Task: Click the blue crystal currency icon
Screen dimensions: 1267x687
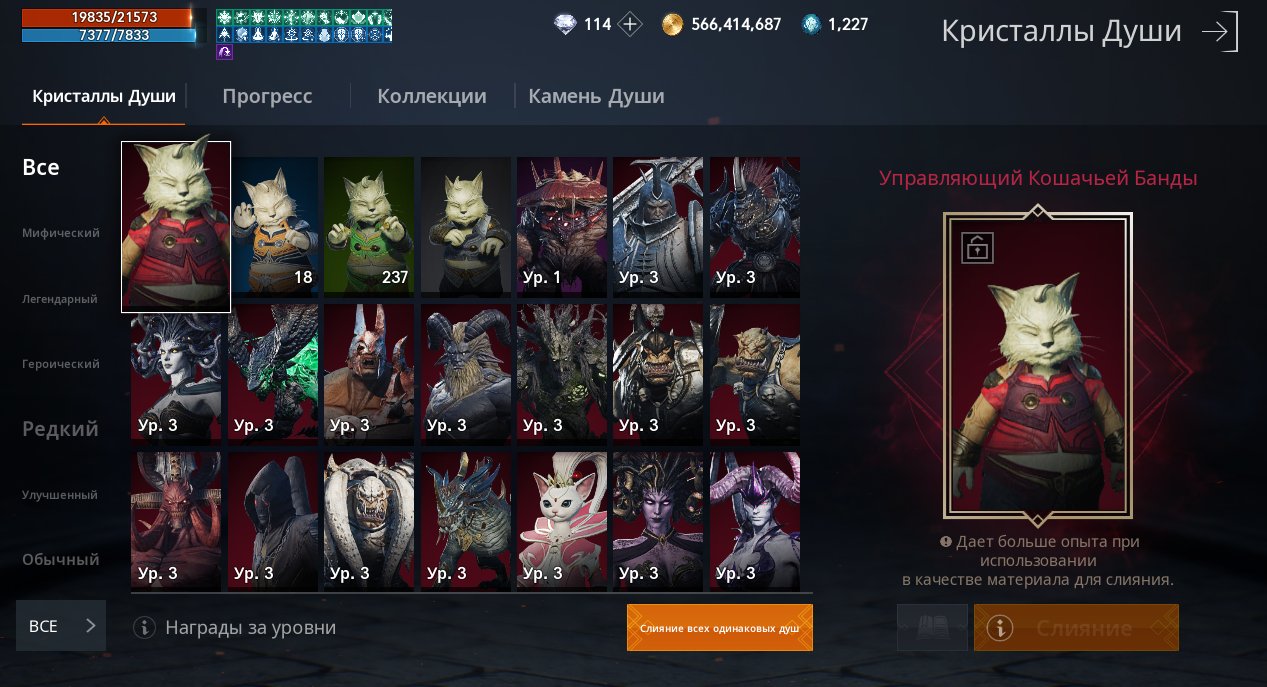Action: [x=811, y=24]
